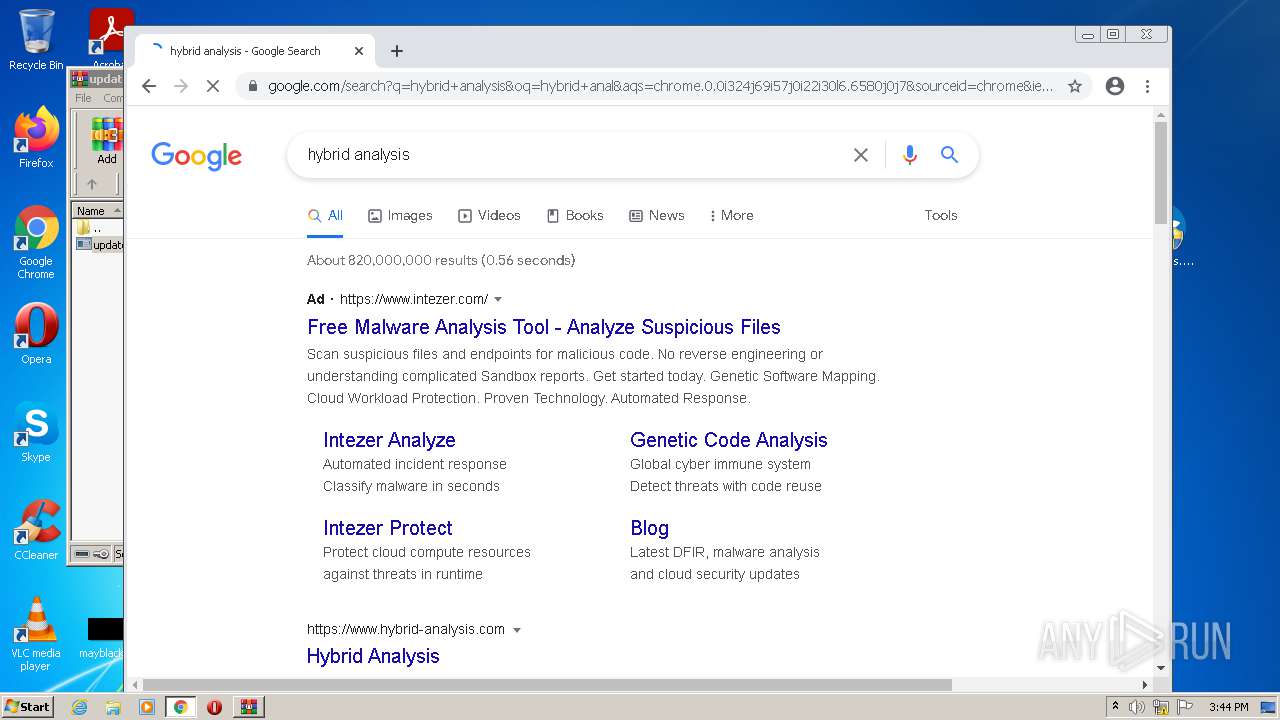Select the parent folder '..' row in WinRAR
This screenshot has width=1280, height=720.
[x=98, y=228]
